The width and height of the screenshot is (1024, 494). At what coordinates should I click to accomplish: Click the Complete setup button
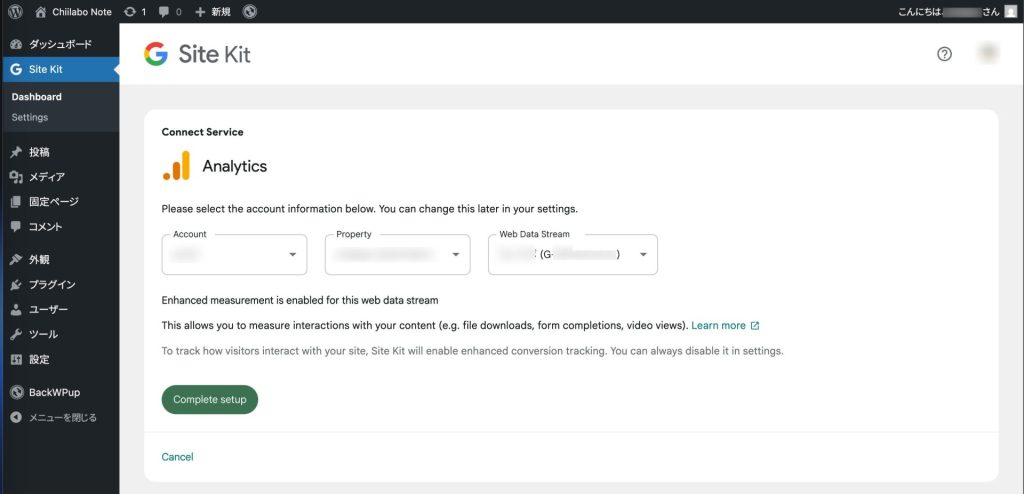tap(210, 400)
